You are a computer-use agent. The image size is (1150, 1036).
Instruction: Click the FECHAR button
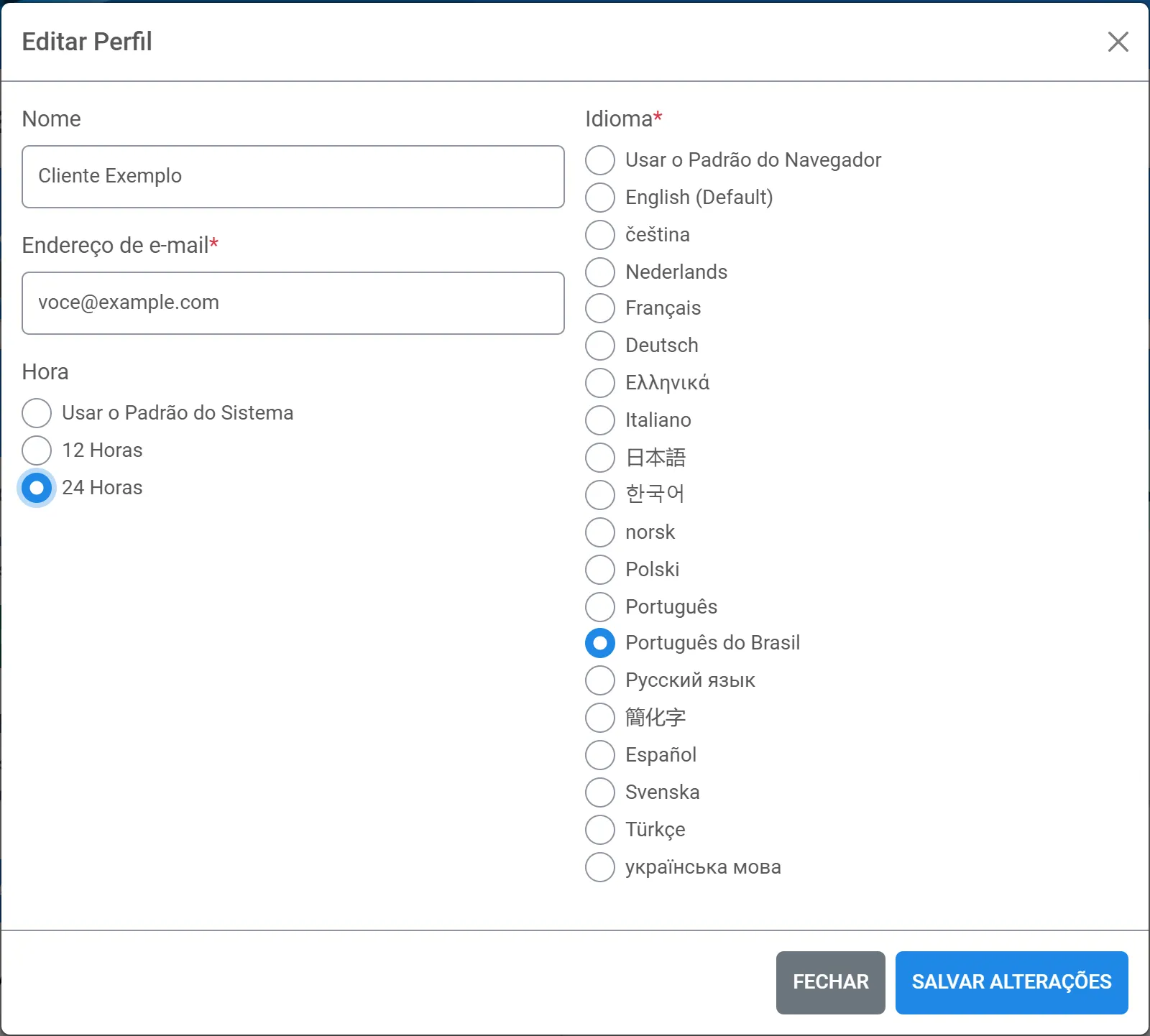(x=831, y=983)
